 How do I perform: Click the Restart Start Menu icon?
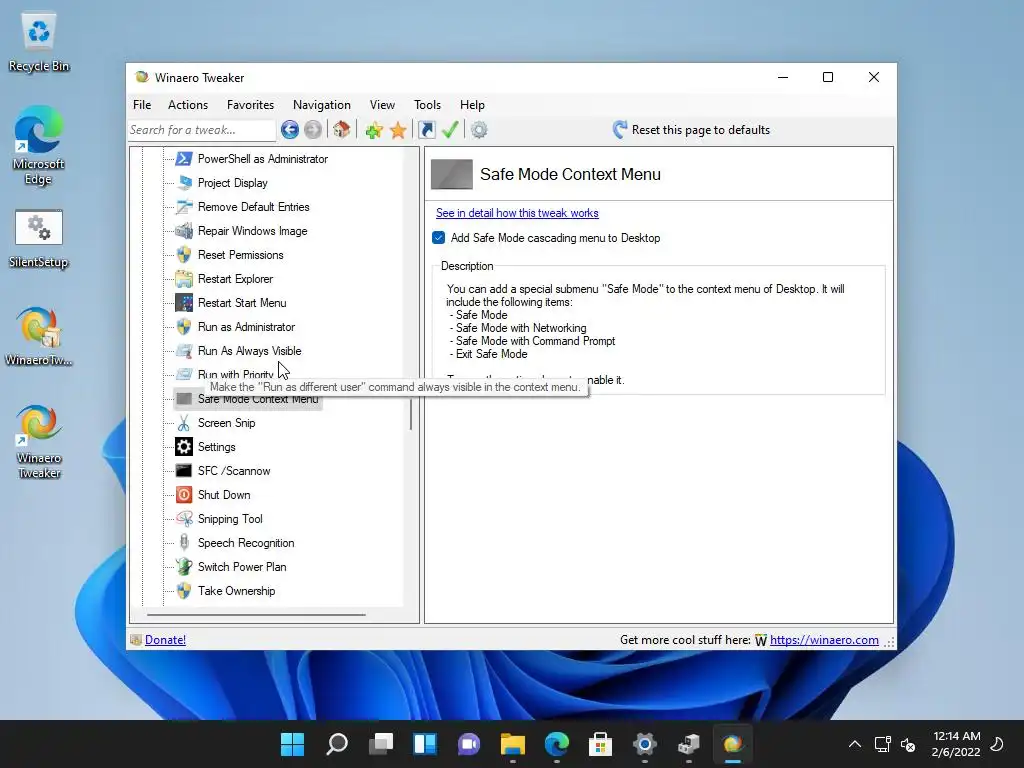(x=184, y=303)
